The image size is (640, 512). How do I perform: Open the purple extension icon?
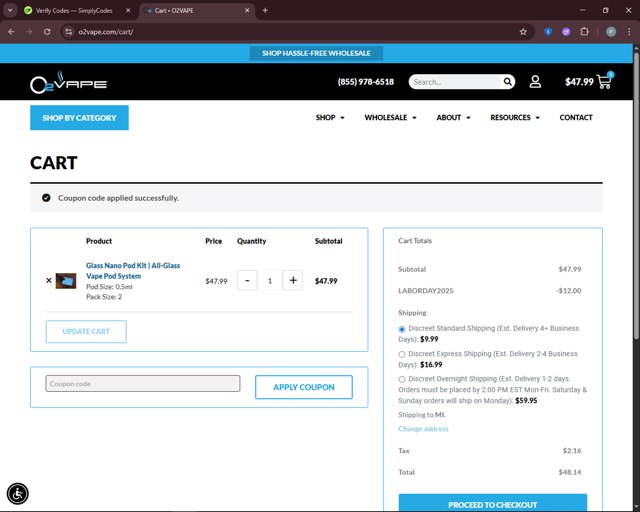566,32
